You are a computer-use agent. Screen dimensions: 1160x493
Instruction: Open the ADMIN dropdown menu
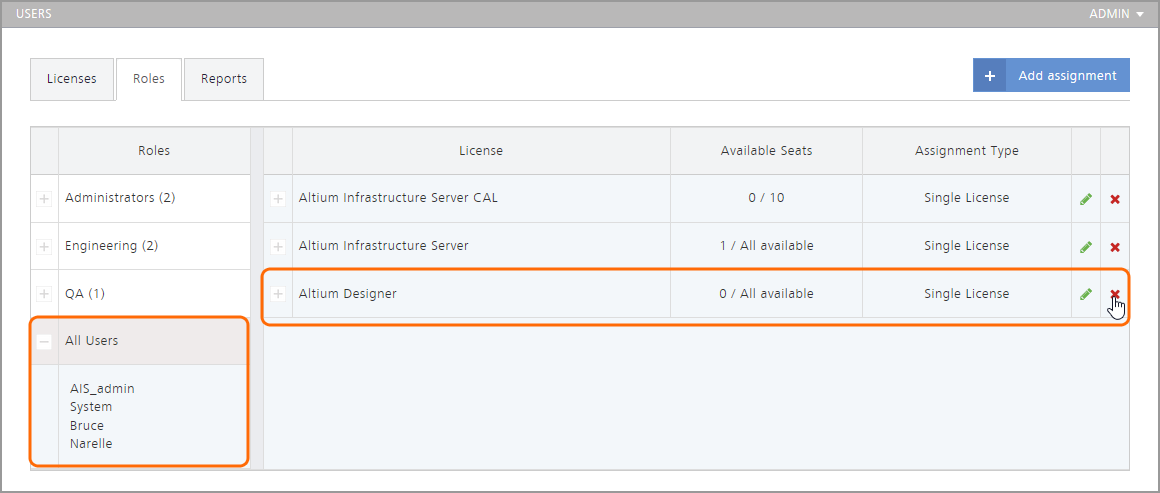(x=1122, y=14)
